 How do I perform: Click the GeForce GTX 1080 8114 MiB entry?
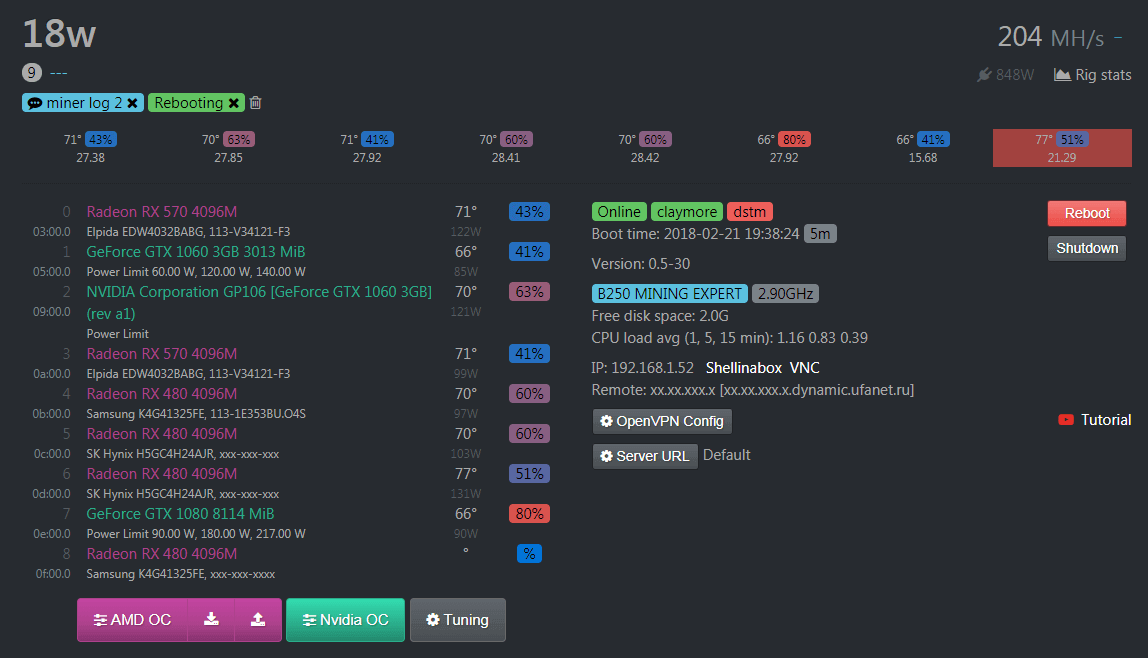coord(180,514)
